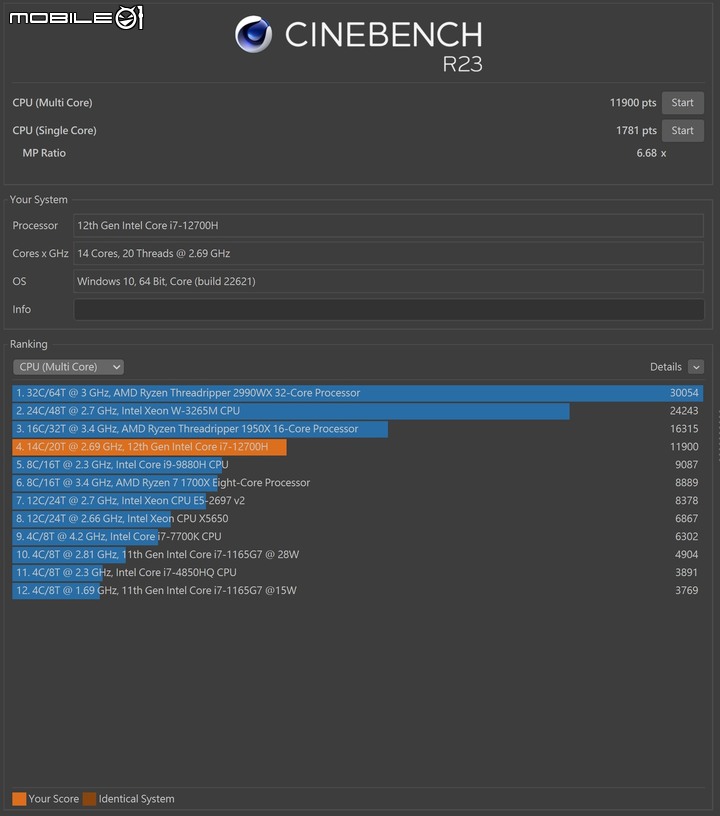Click the score 24243 in ranking

coord(684,411)
